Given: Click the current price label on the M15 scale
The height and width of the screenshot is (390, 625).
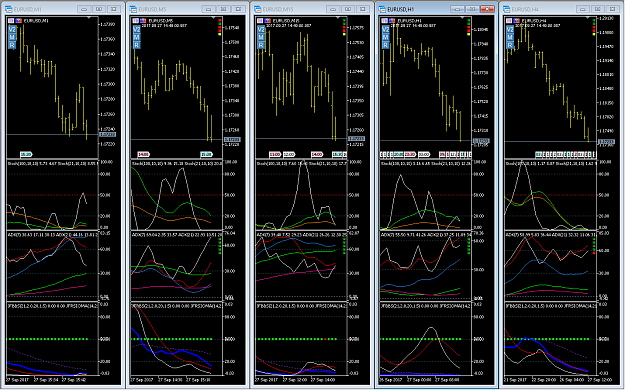Looking at the screenshot, I should coord(356,138).
